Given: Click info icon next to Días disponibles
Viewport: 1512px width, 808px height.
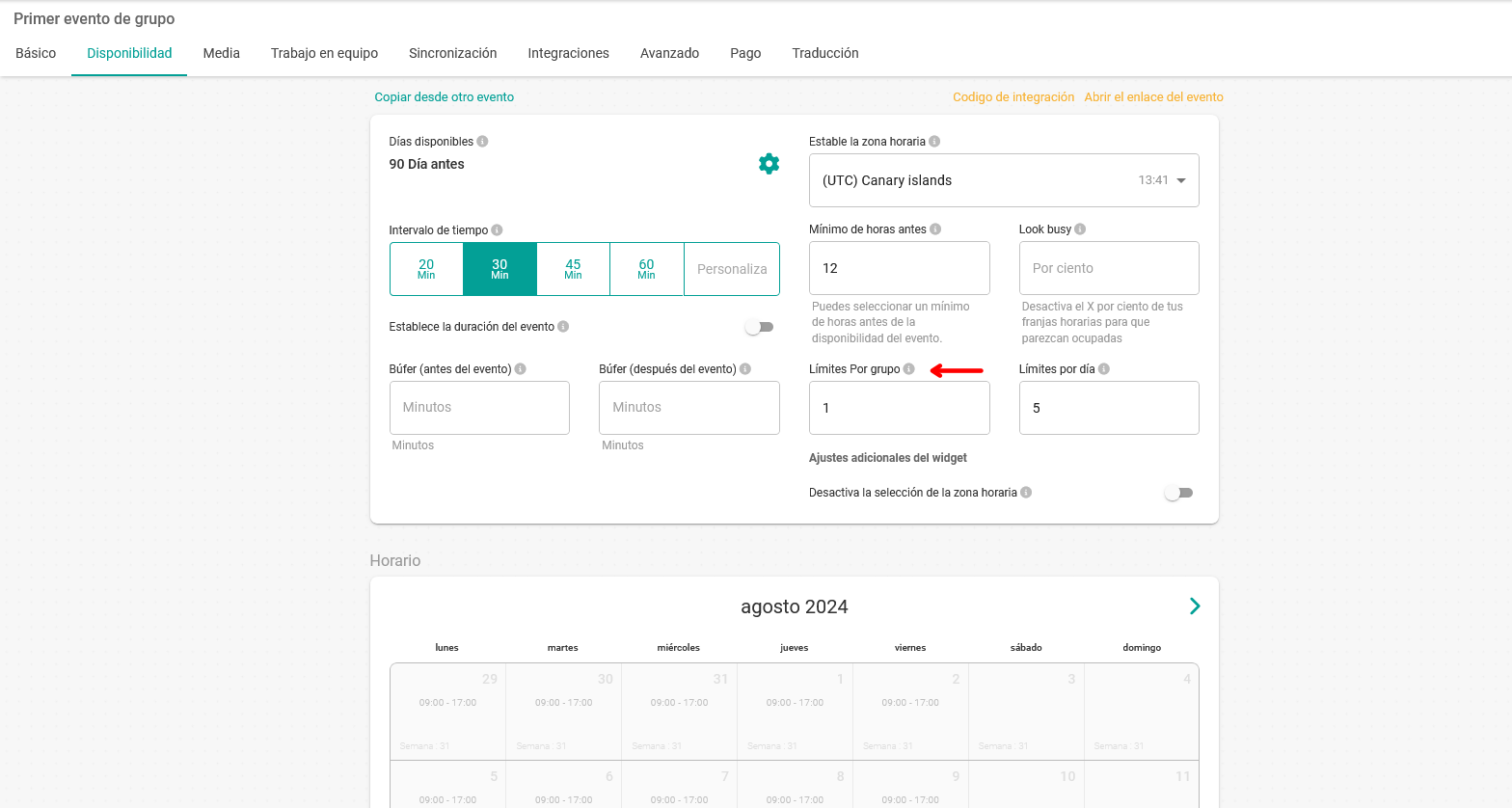Looking at the screenshot, I should pyautogui.click(x=482, y=142).
